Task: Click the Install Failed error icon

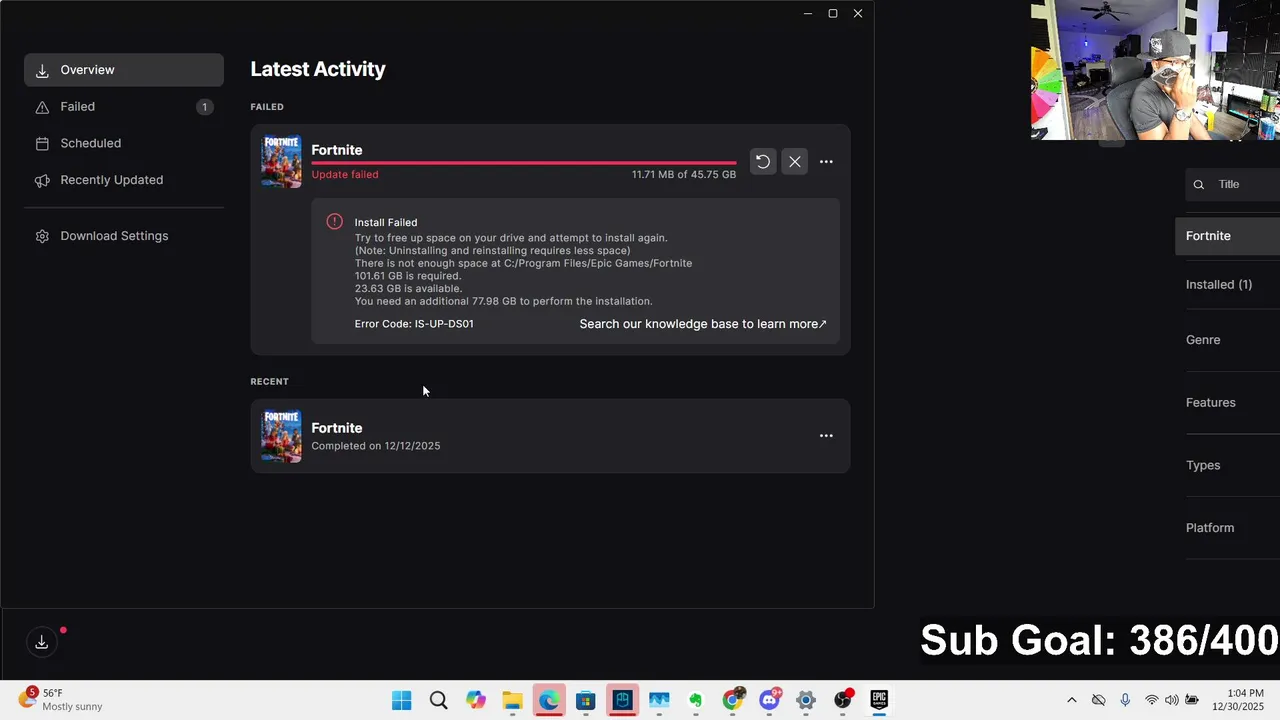Action: point(334,222)
